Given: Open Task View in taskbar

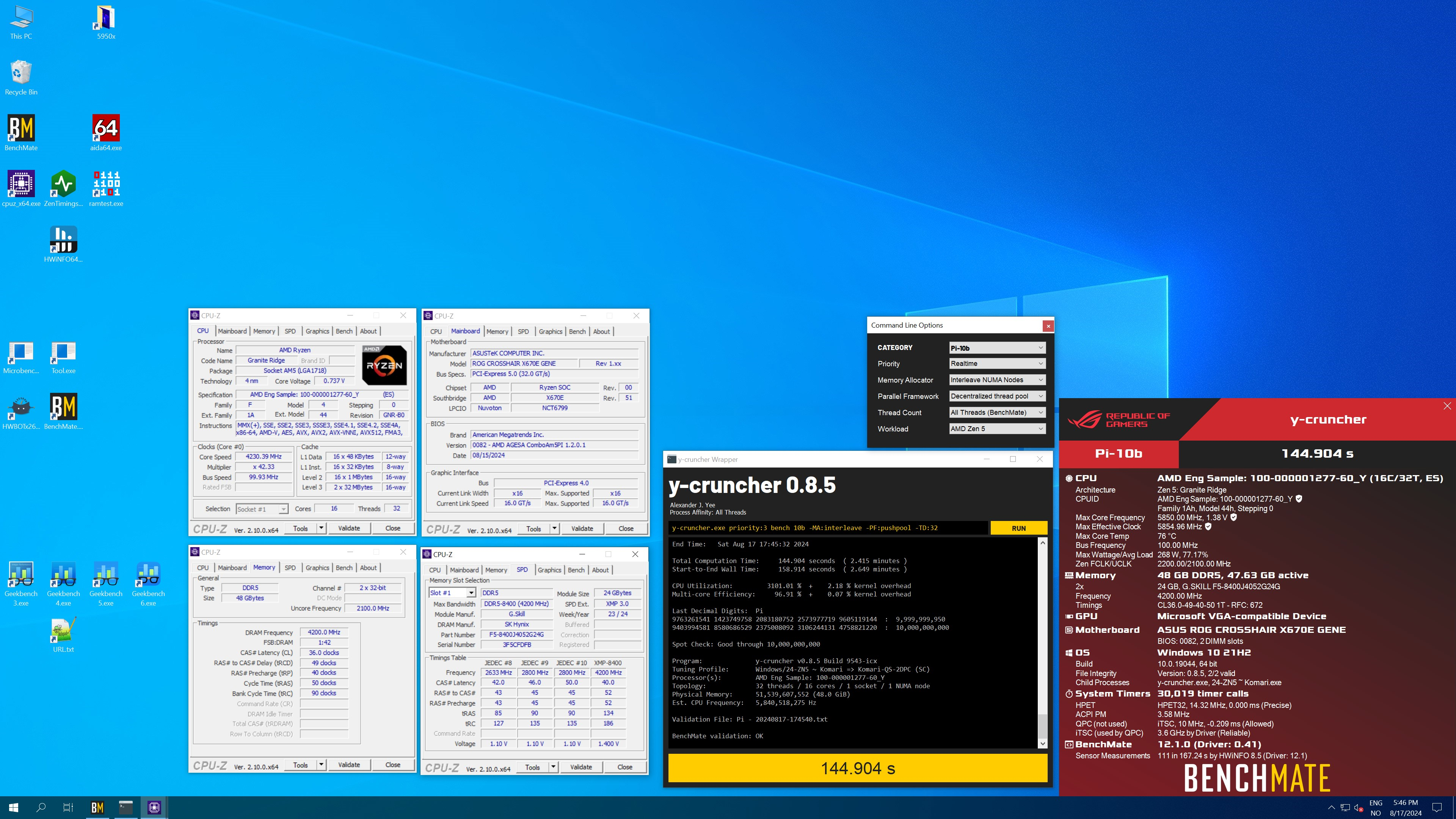Looking at the screenshot, I should tap(68, 808).
